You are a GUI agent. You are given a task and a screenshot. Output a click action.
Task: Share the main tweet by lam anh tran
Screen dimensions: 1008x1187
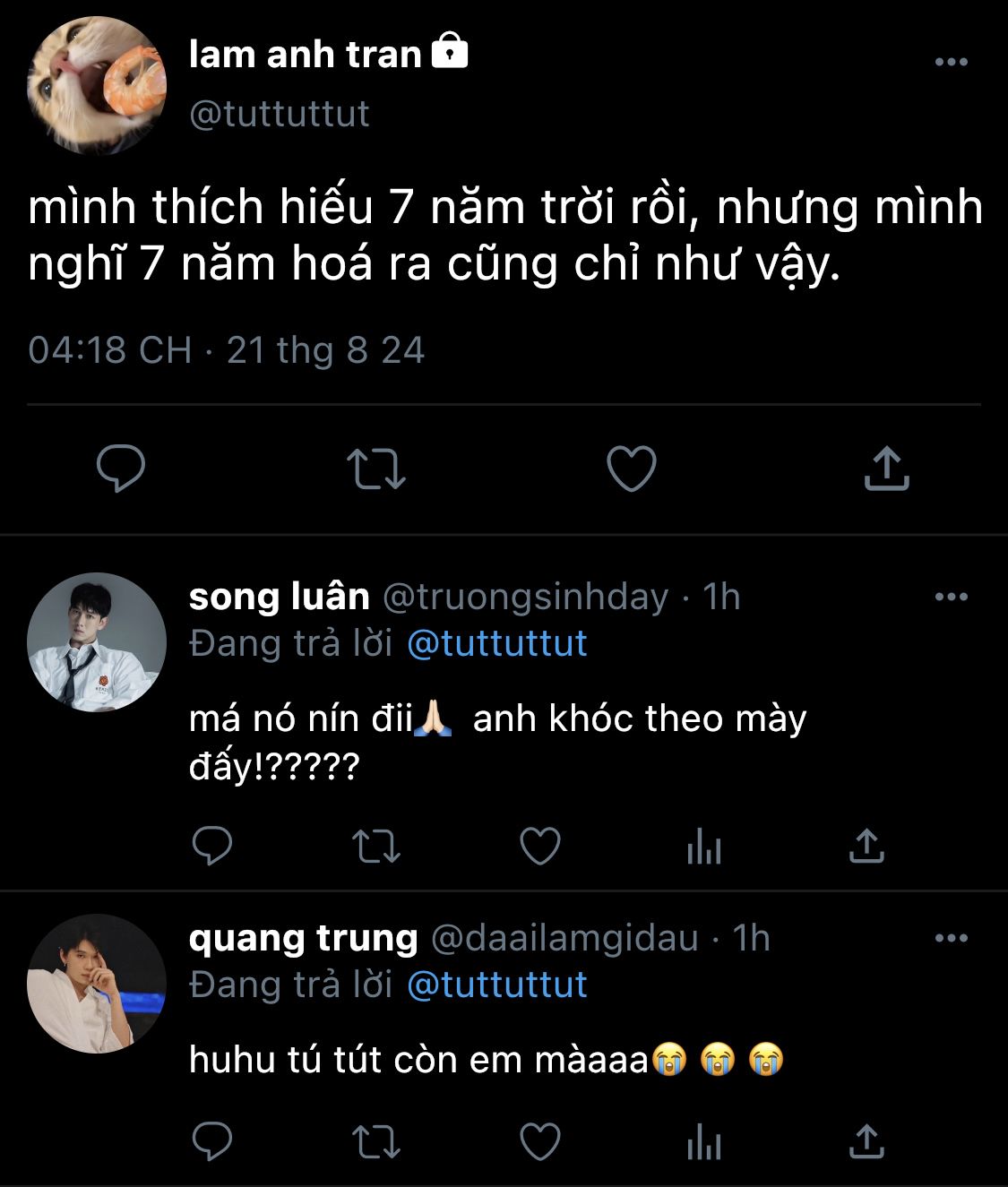[x=886, y=469]
